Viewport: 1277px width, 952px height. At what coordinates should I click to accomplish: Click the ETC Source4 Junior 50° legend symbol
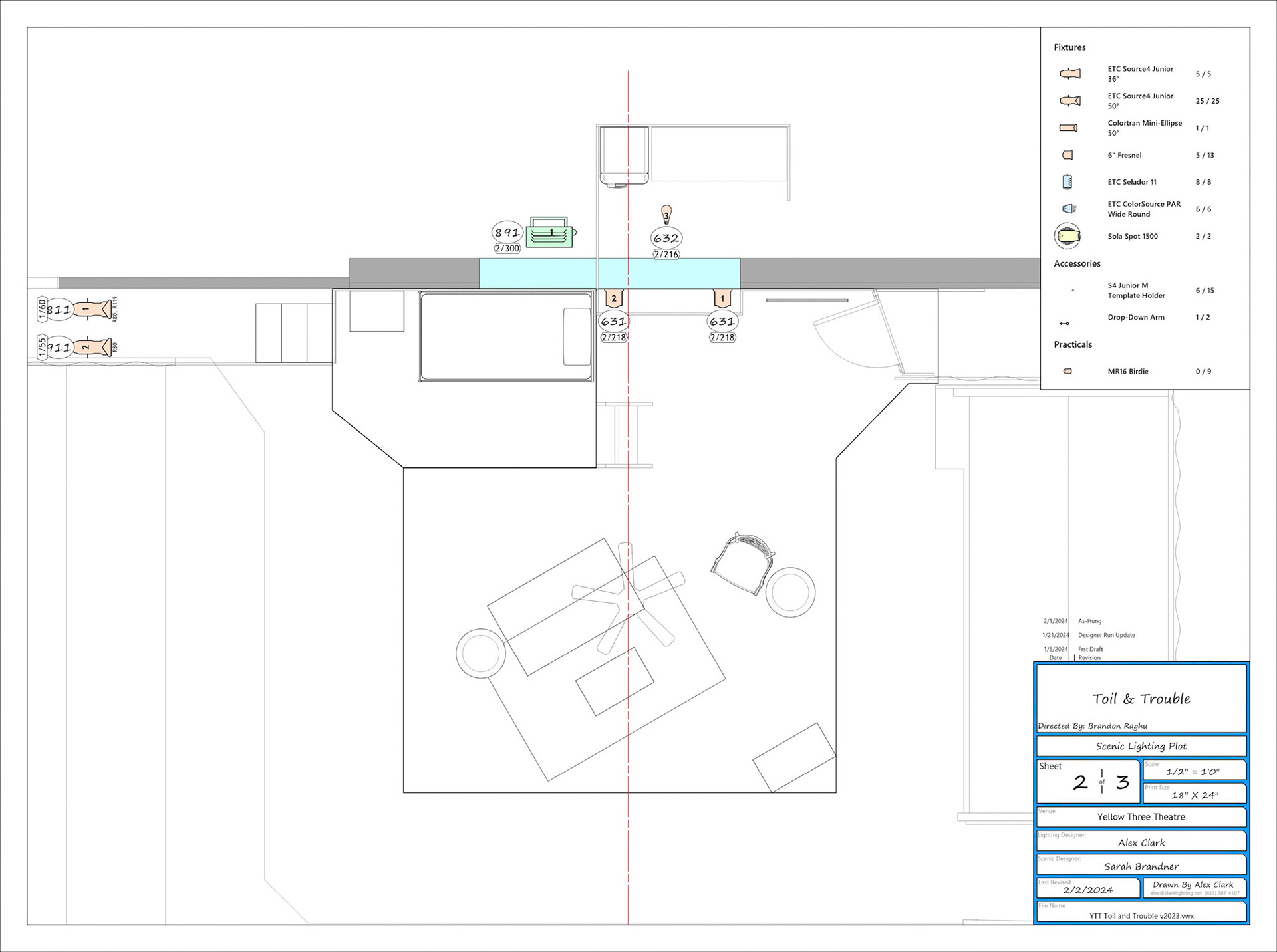click(1069, 101)
